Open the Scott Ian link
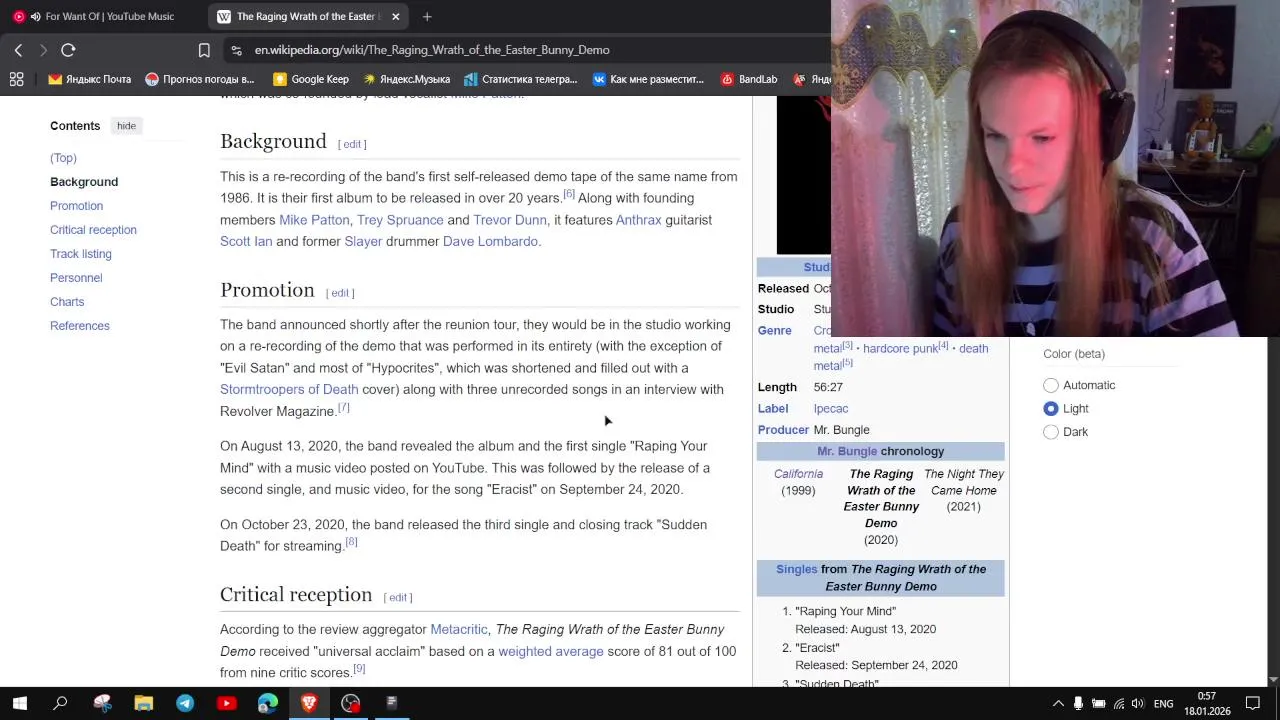 [246, 241]
